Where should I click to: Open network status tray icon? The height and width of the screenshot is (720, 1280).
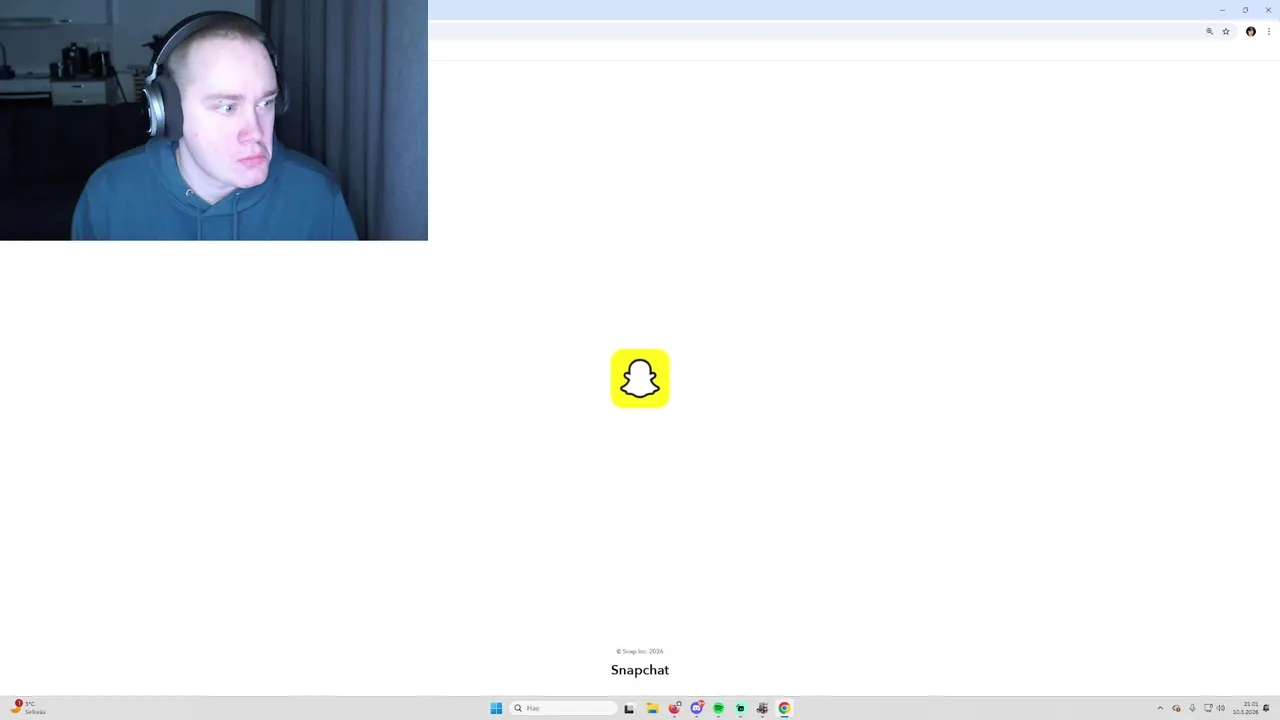coord(1208,708)
